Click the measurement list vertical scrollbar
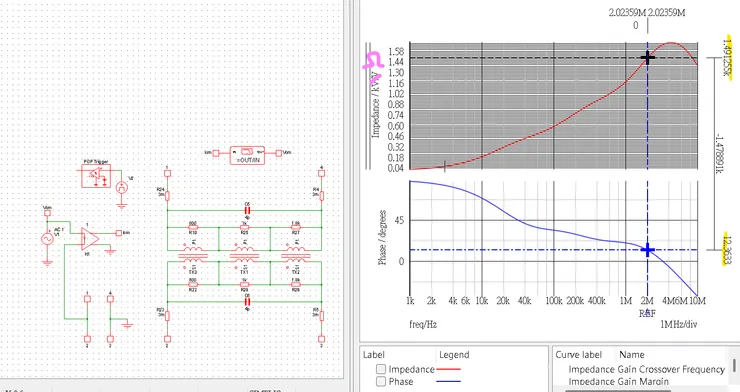 (x=734, y=365)
